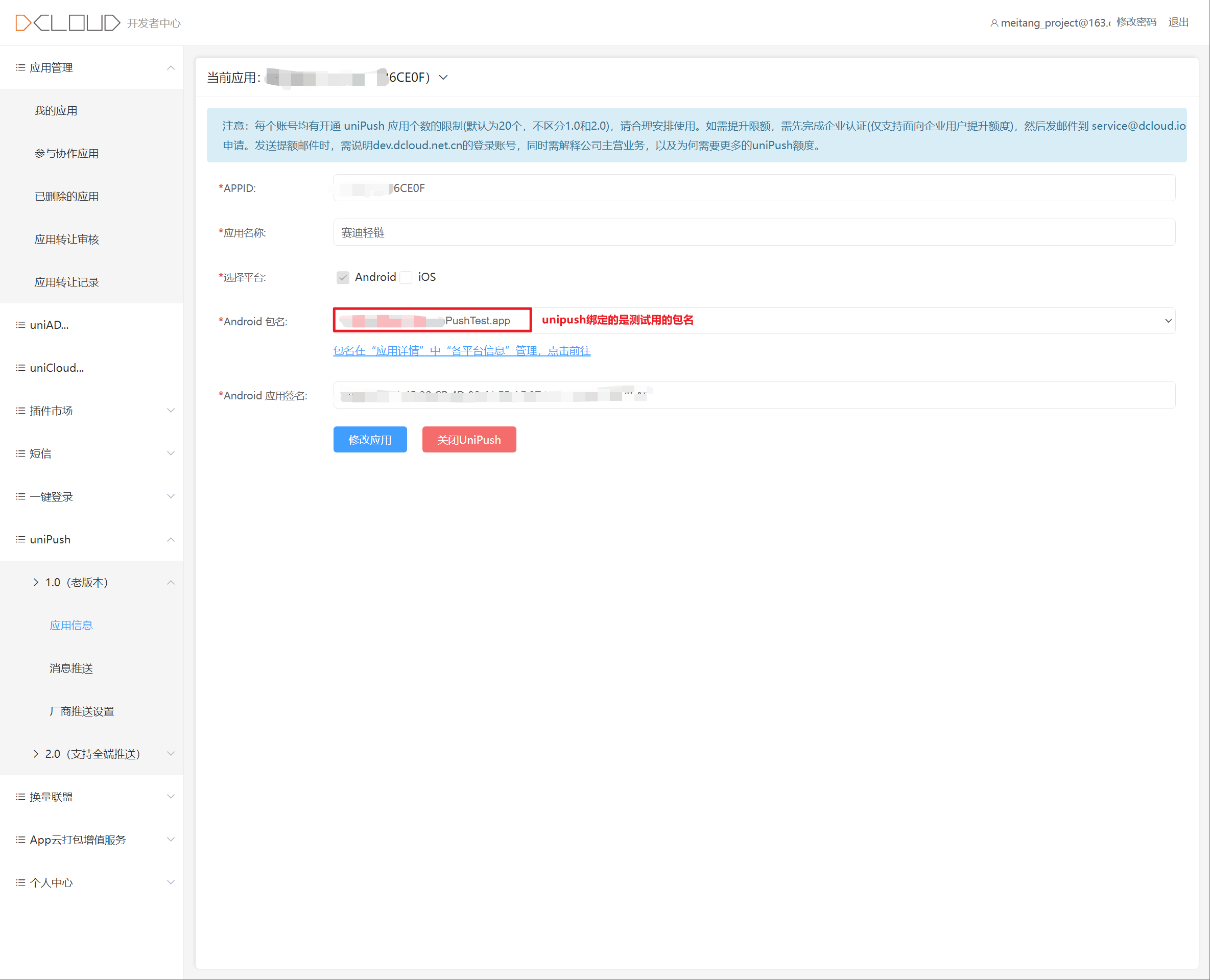Collapse the 应用管理 section chevron
The height and width of the screenshot is (980, 1210).
click(171, 68)
